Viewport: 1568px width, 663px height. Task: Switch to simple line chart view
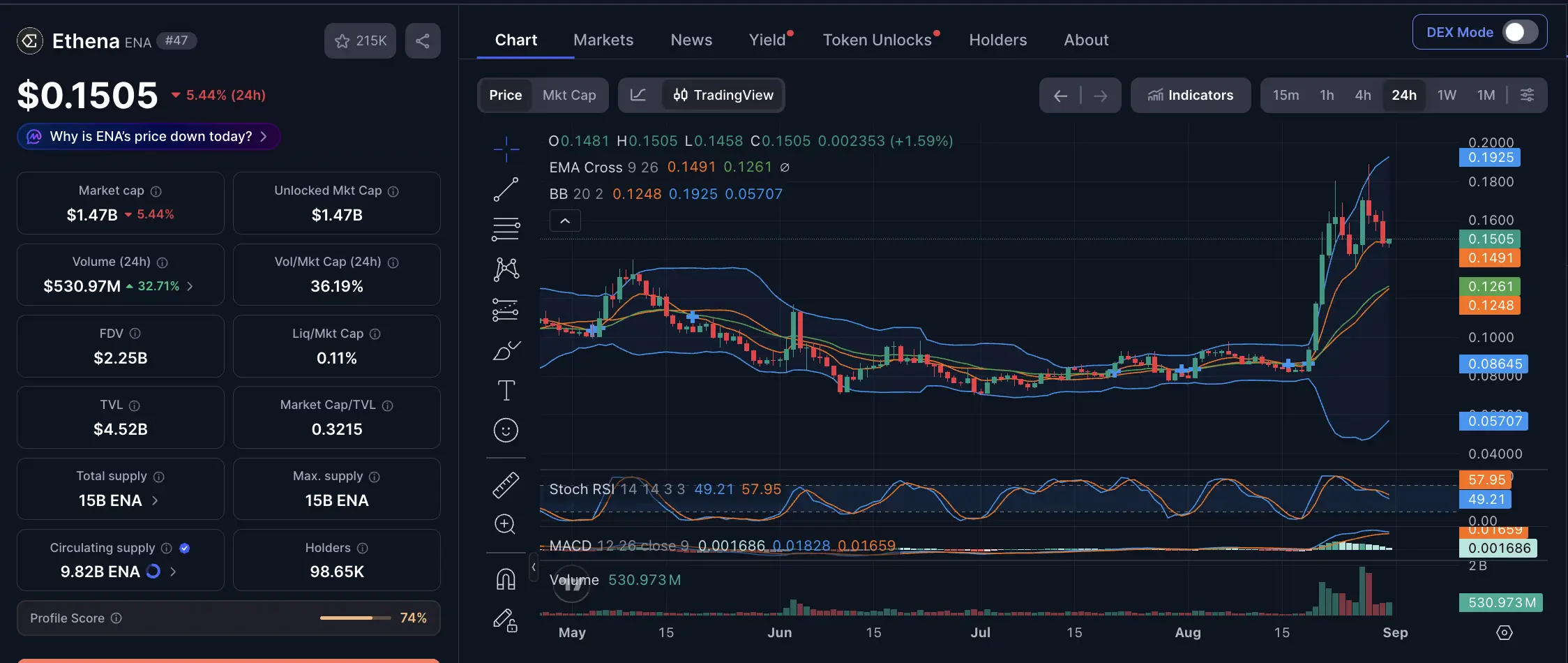click(638, 95)
